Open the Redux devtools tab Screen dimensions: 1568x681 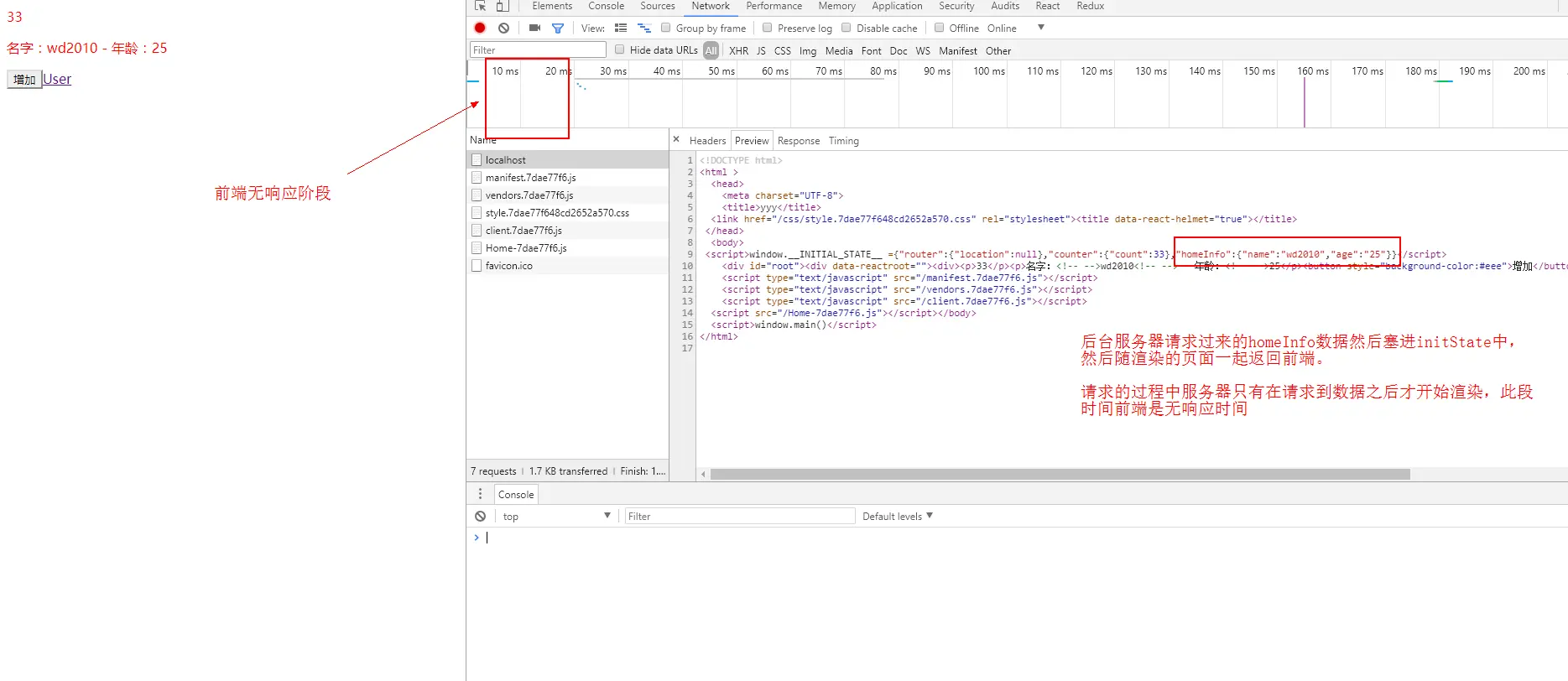[x=1091, y=6]
